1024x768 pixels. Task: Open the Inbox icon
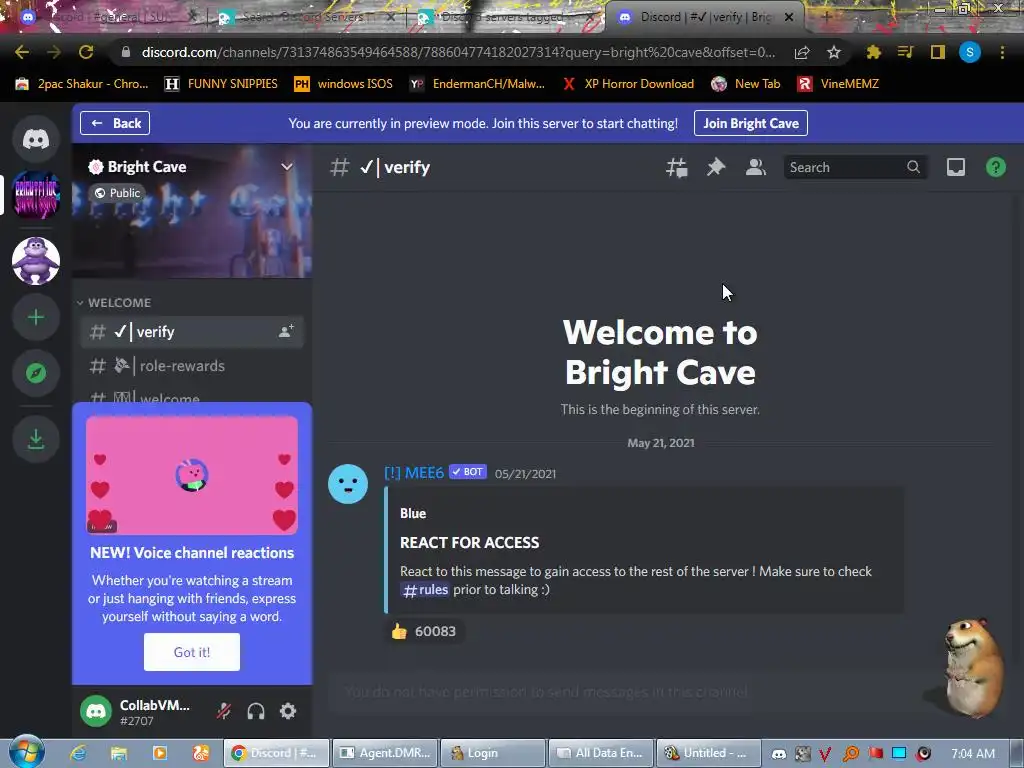tap(955, 167)
